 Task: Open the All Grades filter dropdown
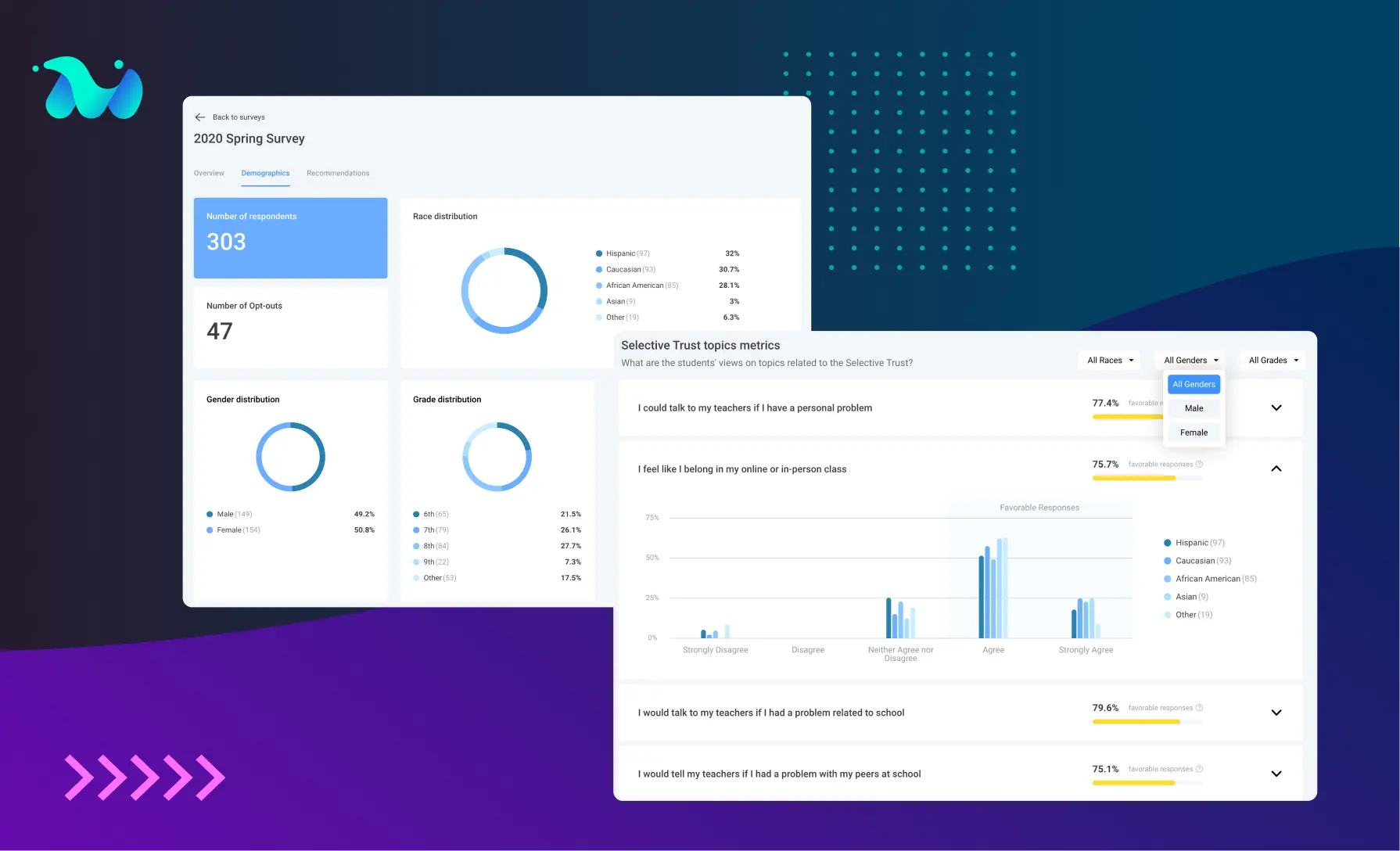(1273, 361)
